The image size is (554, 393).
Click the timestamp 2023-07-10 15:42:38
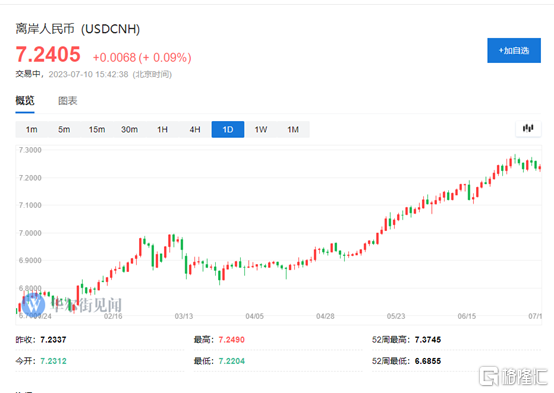[x=88, y=74]
